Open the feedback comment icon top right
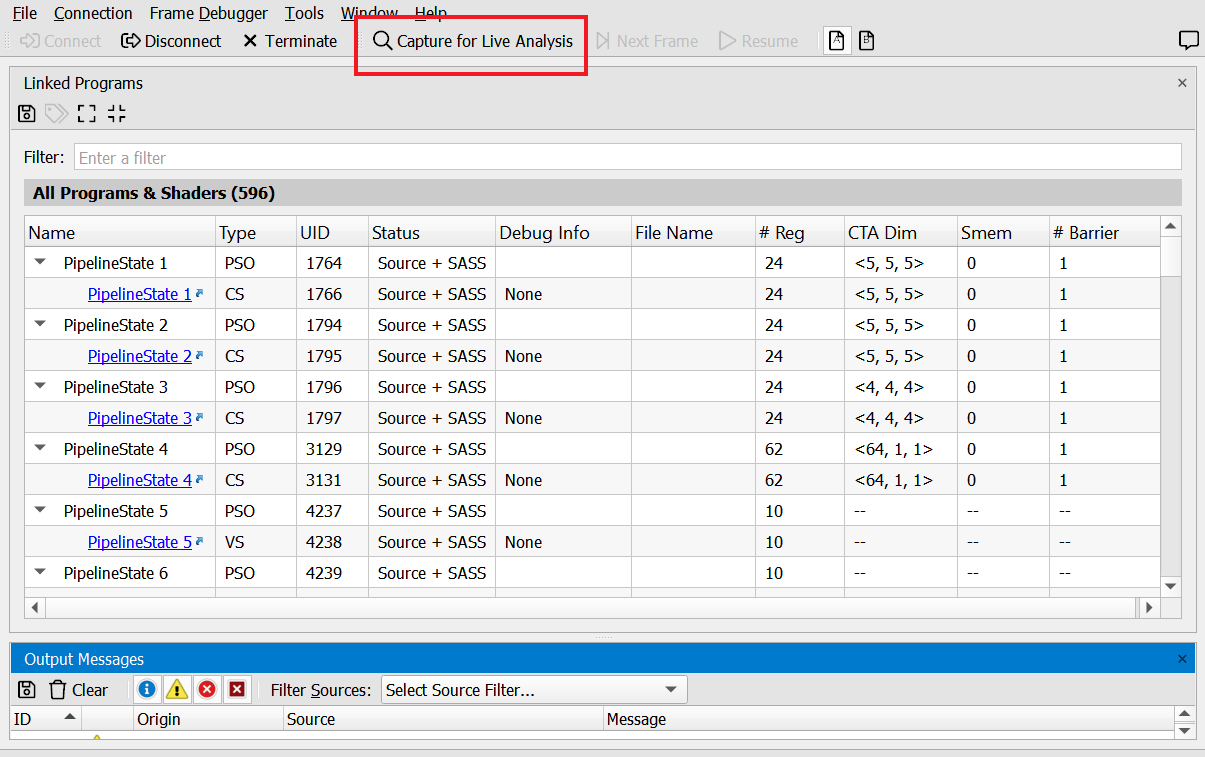The width and height of the screenshot is (1205, 757). tap(1188, 40)
